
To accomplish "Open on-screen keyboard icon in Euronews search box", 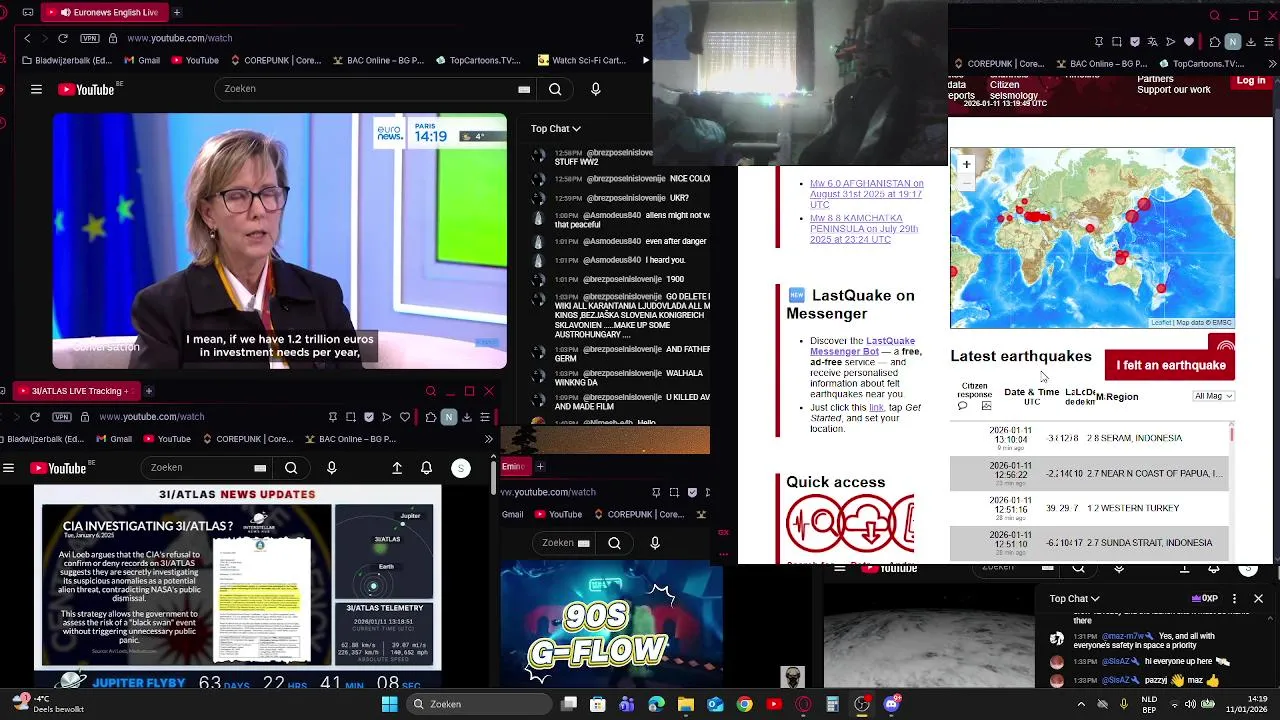I will (524, 89).
